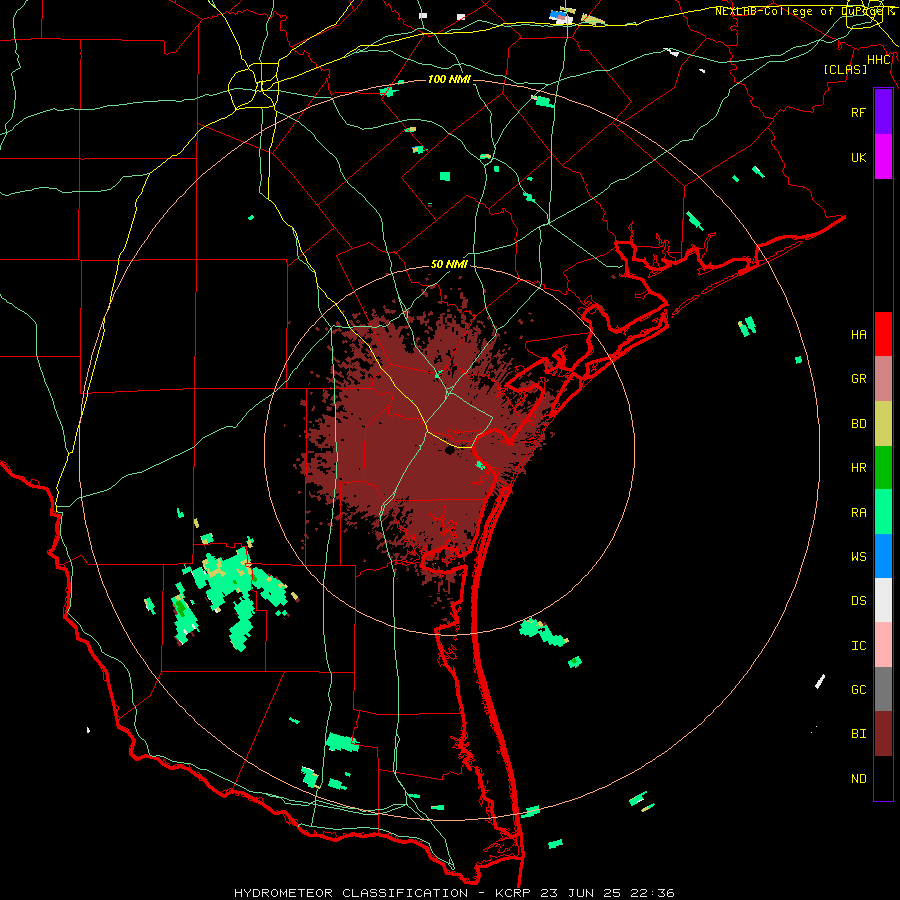Viewport: 900px width, 900px height.
Task: Click the BI legend label
Action: 858,734
